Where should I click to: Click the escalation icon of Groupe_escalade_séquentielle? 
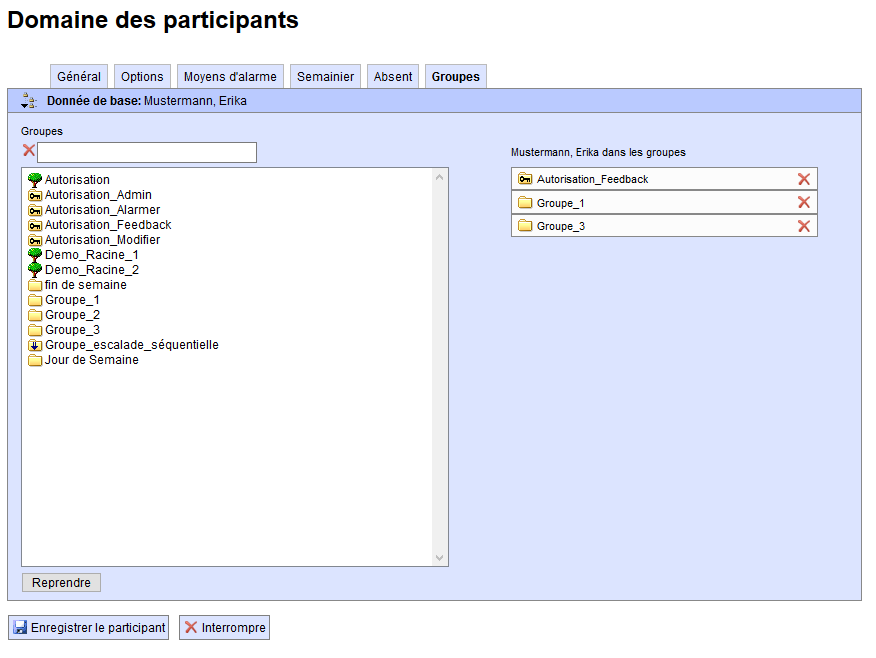tap(35, 345)
